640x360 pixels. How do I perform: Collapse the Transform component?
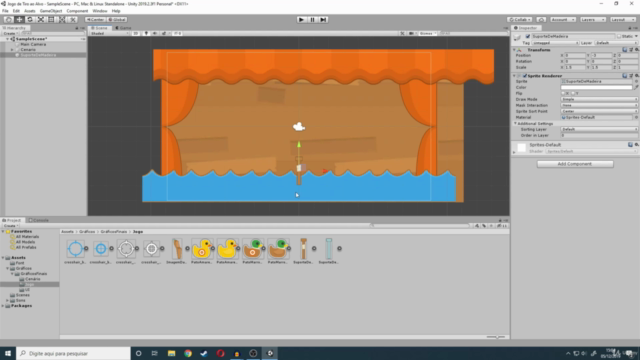click(x=514, y=50)
